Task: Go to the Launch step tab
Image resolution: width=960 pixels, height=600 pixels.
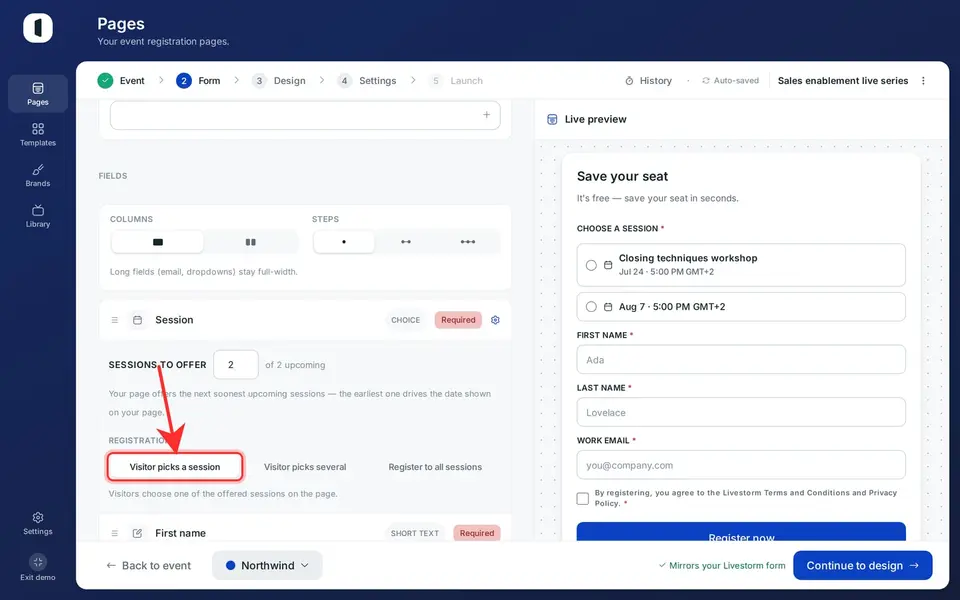Action: coord(456,81)
